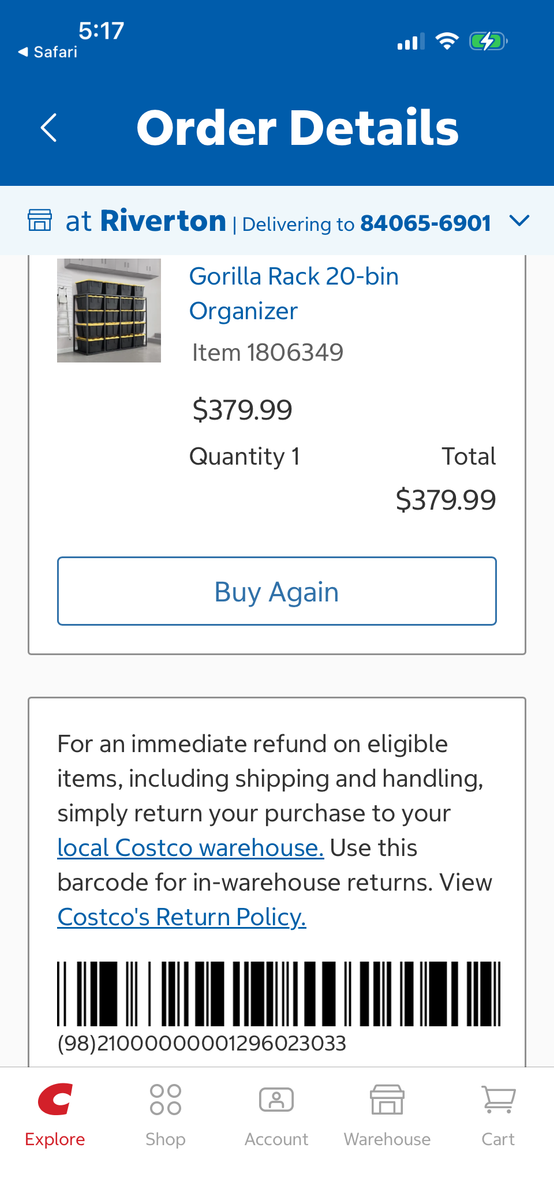This screenshot has width=554, height=1200.
Task: Select the Riverton warehouse name
Action: click(x=163, y=221)
